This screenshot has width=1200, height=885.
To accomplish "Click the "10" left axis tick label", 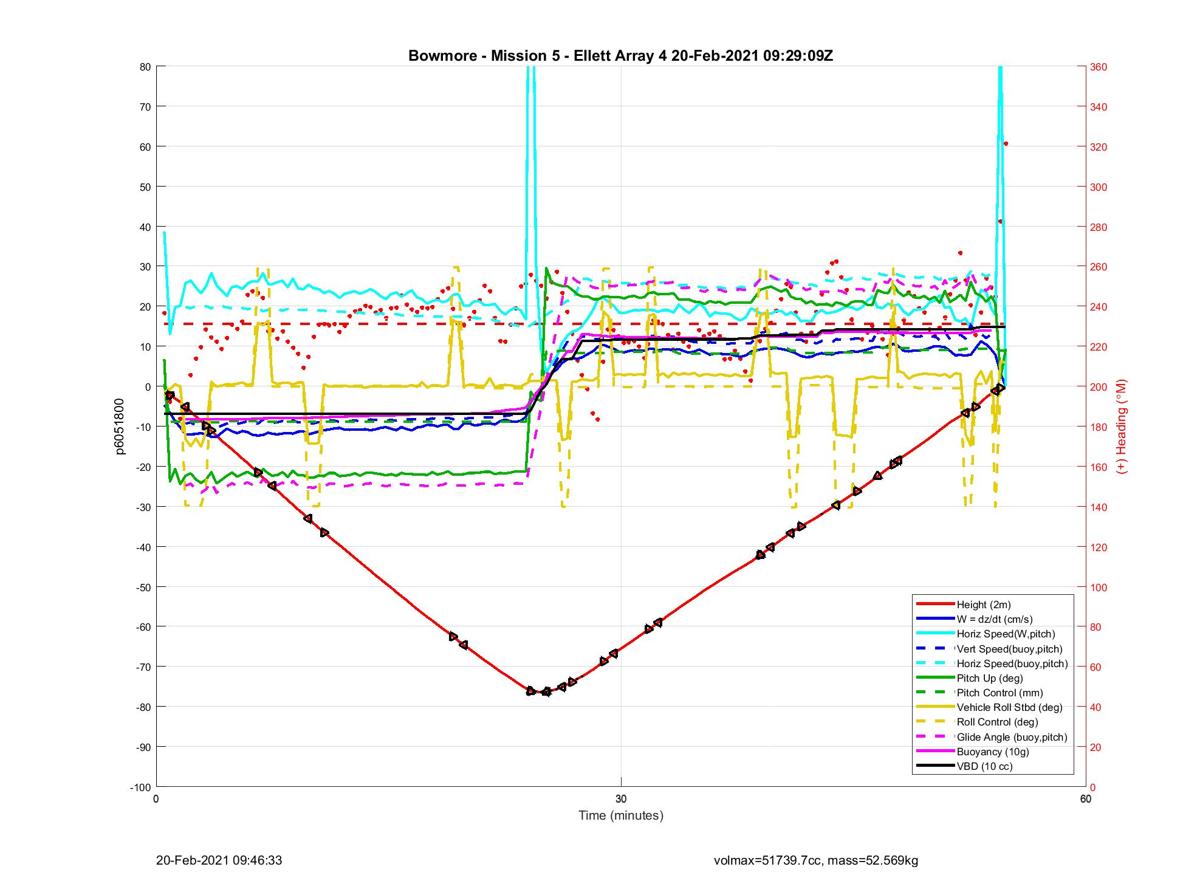I will coord(144,347).
